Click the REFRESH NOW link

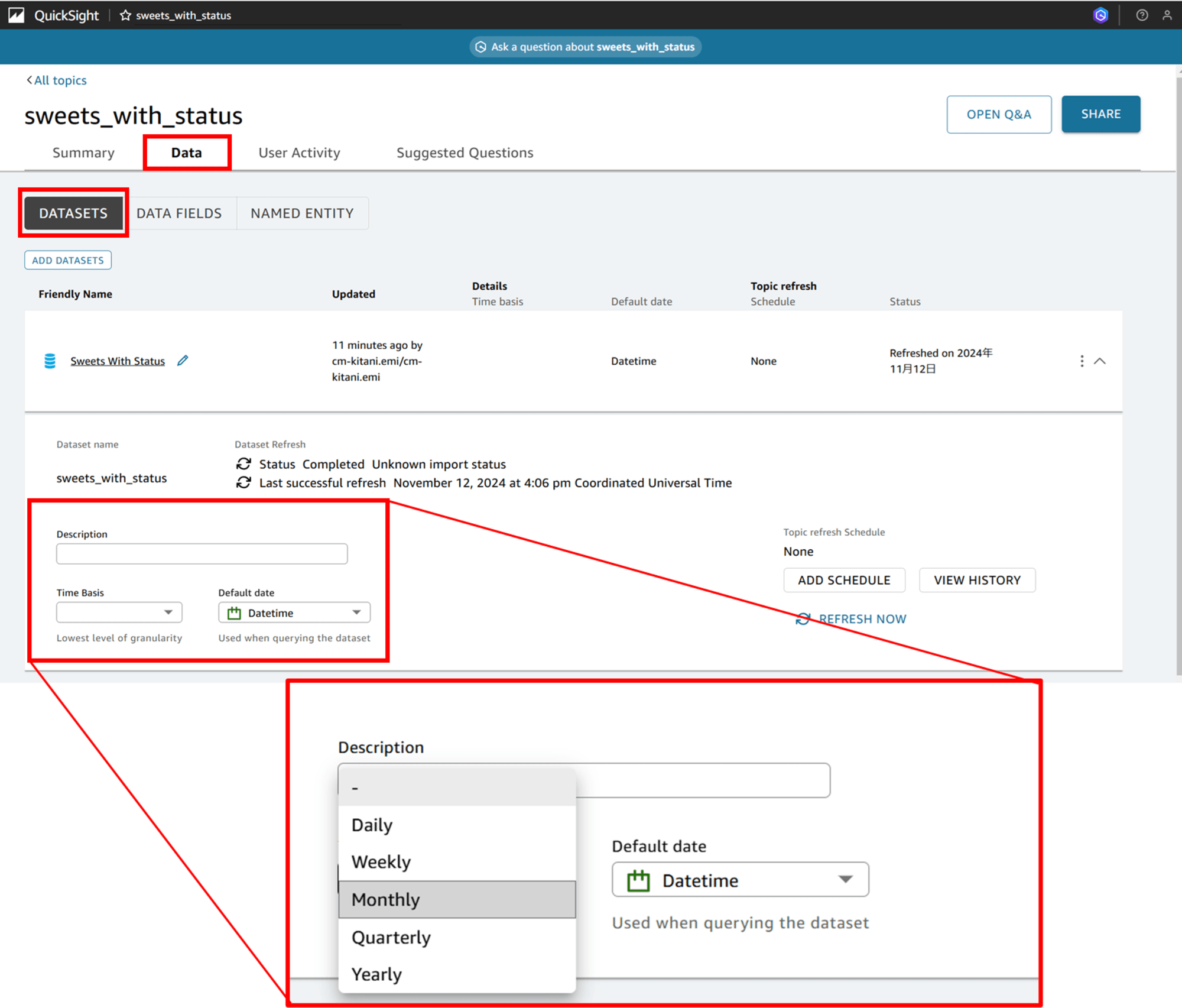point(851,618)
